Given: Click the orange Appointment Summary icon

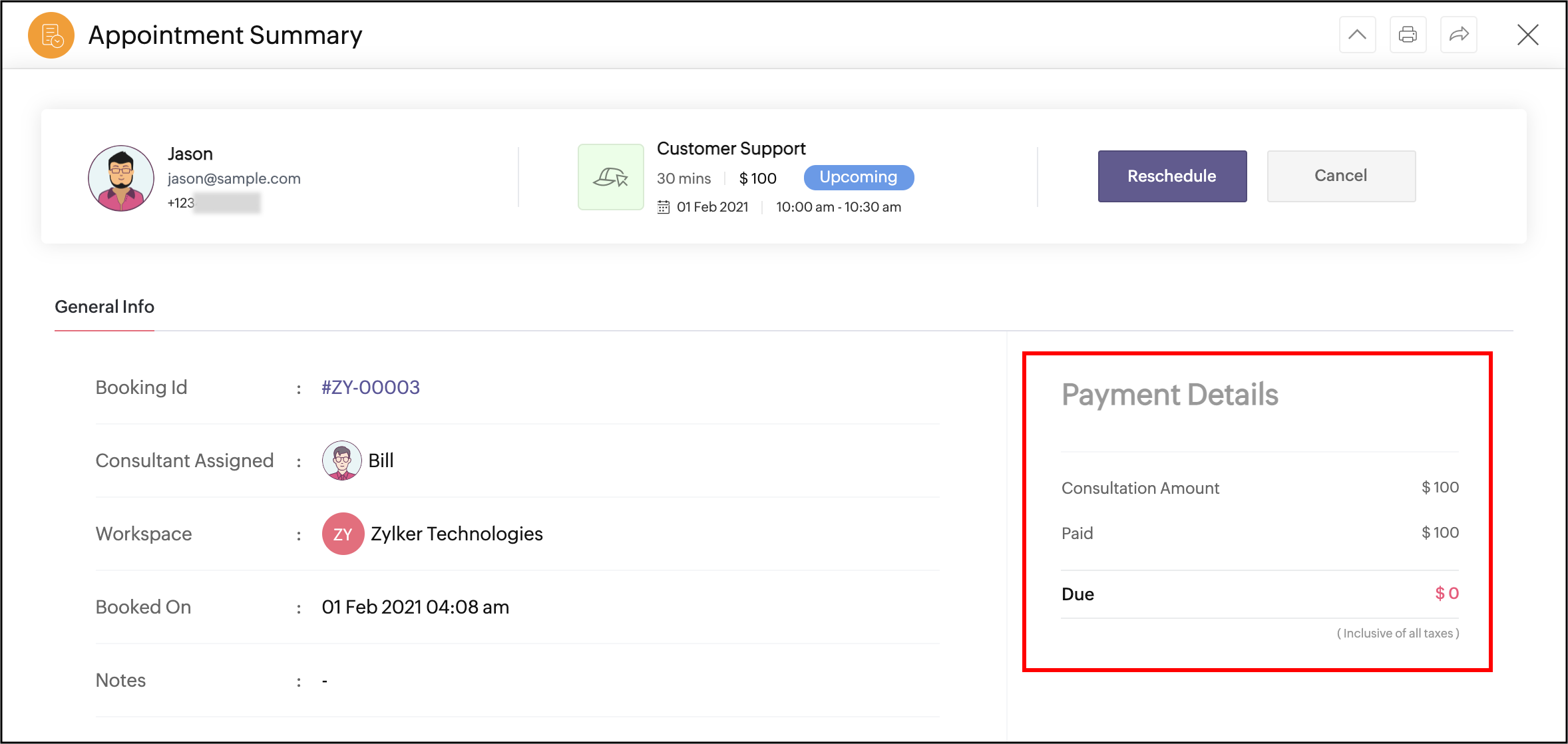Looking at the screenshot, I should coord(51,35).
